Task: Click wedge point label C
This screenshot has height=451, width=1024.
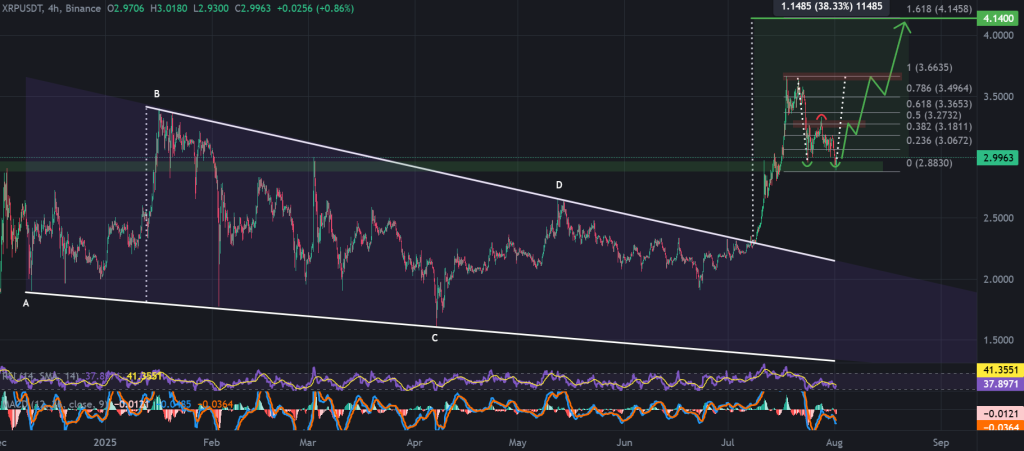Action: point(434,338)
